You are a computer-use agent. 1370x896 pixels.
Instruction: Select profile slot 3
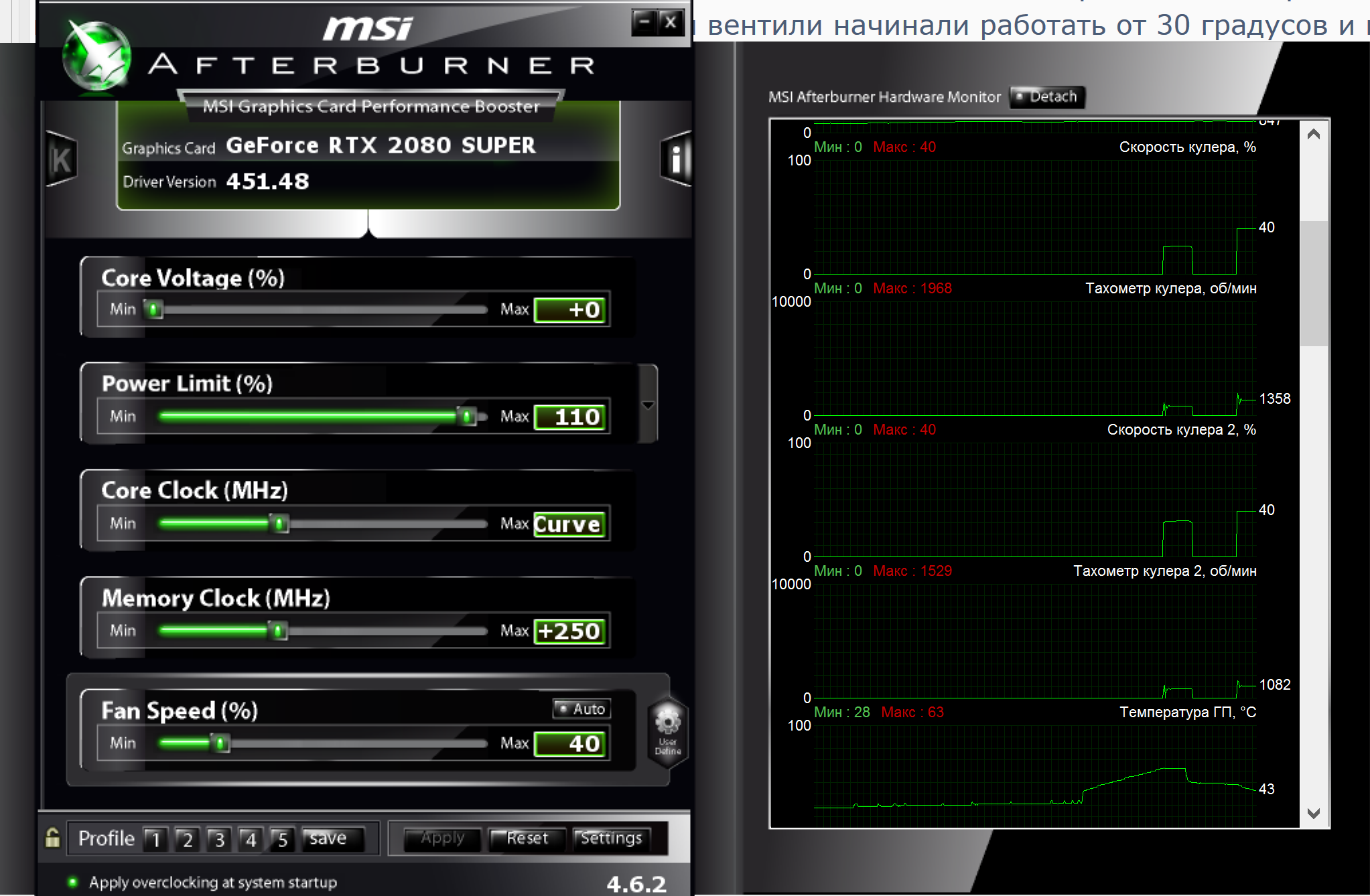219,839
